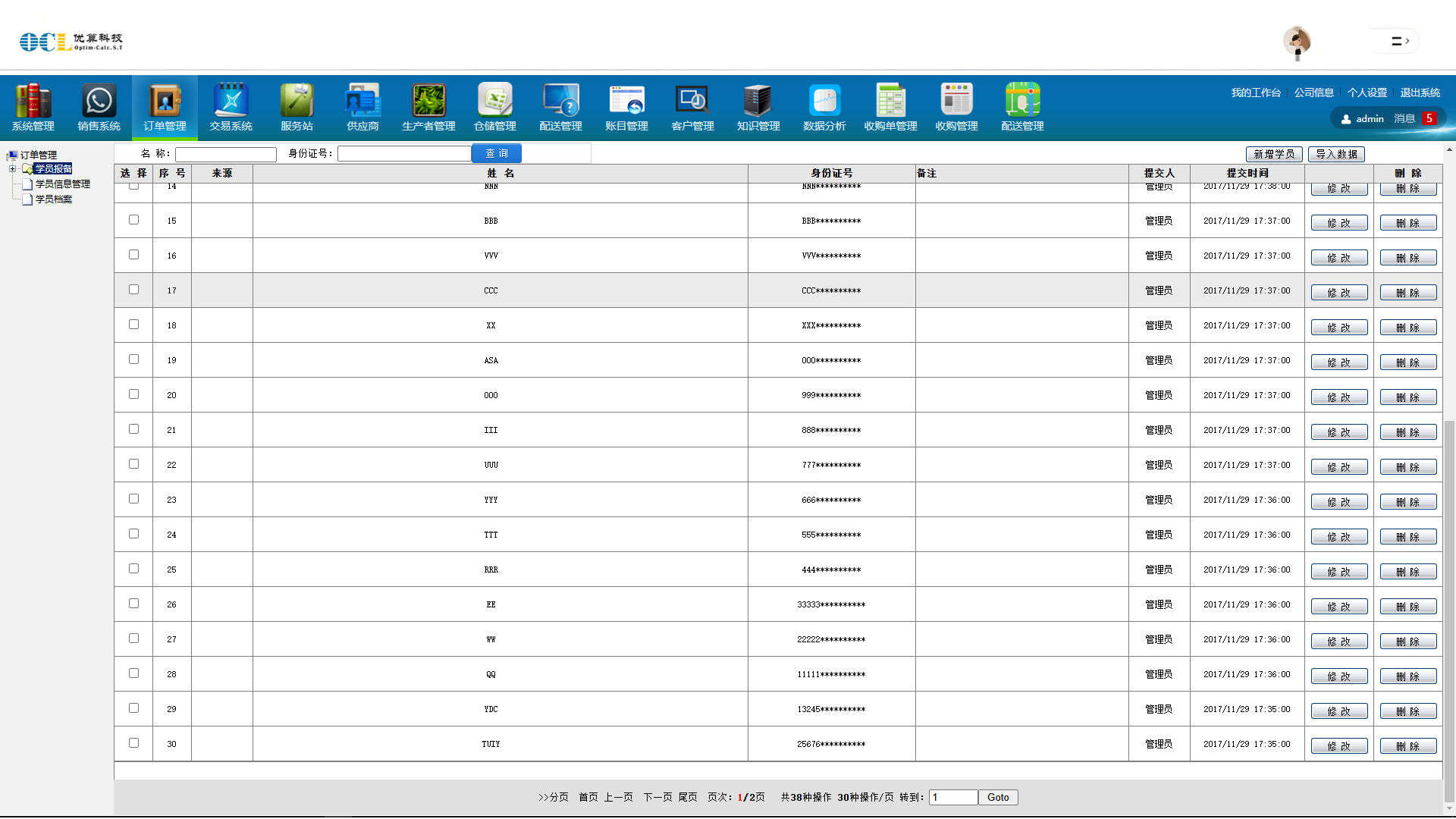1456x819 pixels.
Task: Select the checkbox for row 30
Action: point(134,743)
